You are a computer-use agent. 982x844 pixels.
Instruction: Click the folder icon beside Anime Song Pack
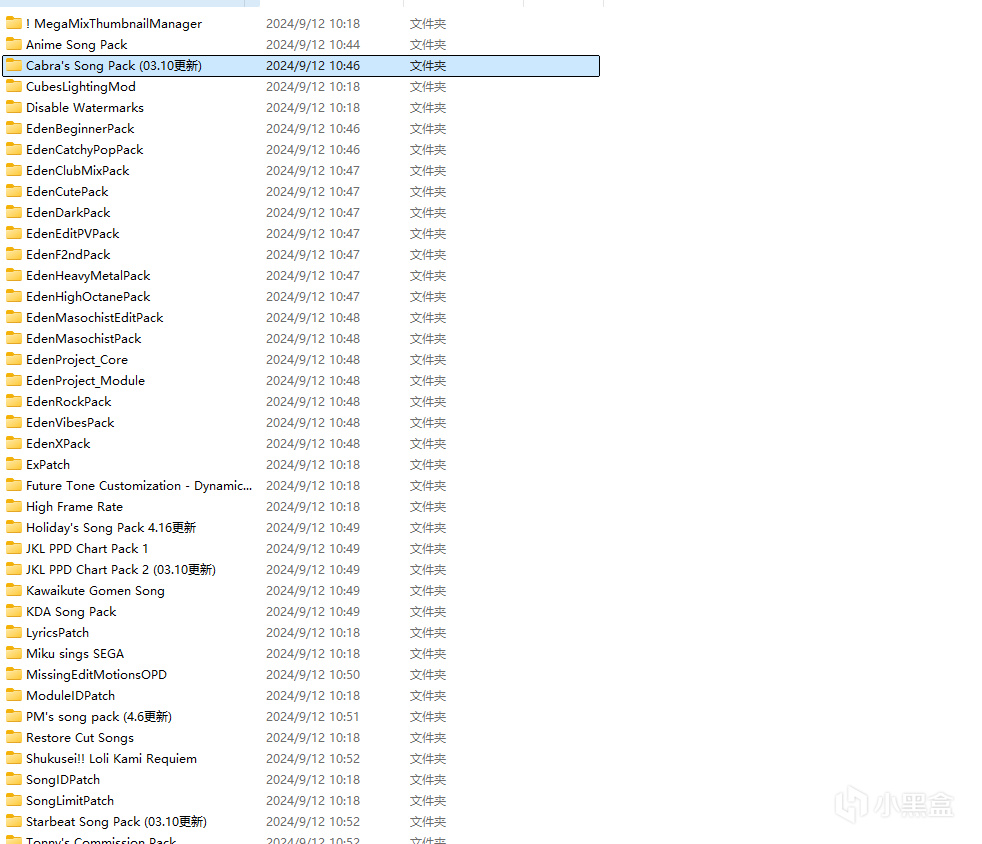click(x=14, y=44)
